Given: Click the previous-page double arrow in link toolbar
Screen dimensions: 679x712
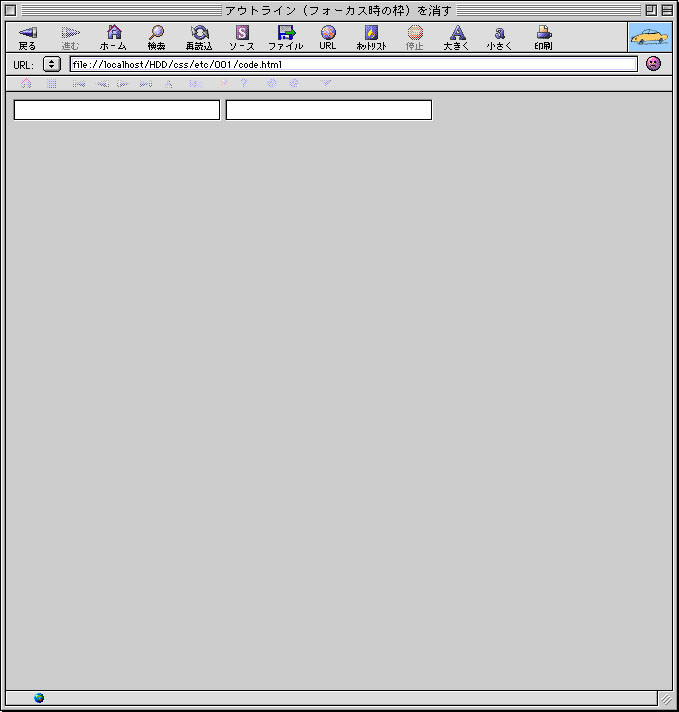Looking at the screenshot, I should click(x=102, y=84).
